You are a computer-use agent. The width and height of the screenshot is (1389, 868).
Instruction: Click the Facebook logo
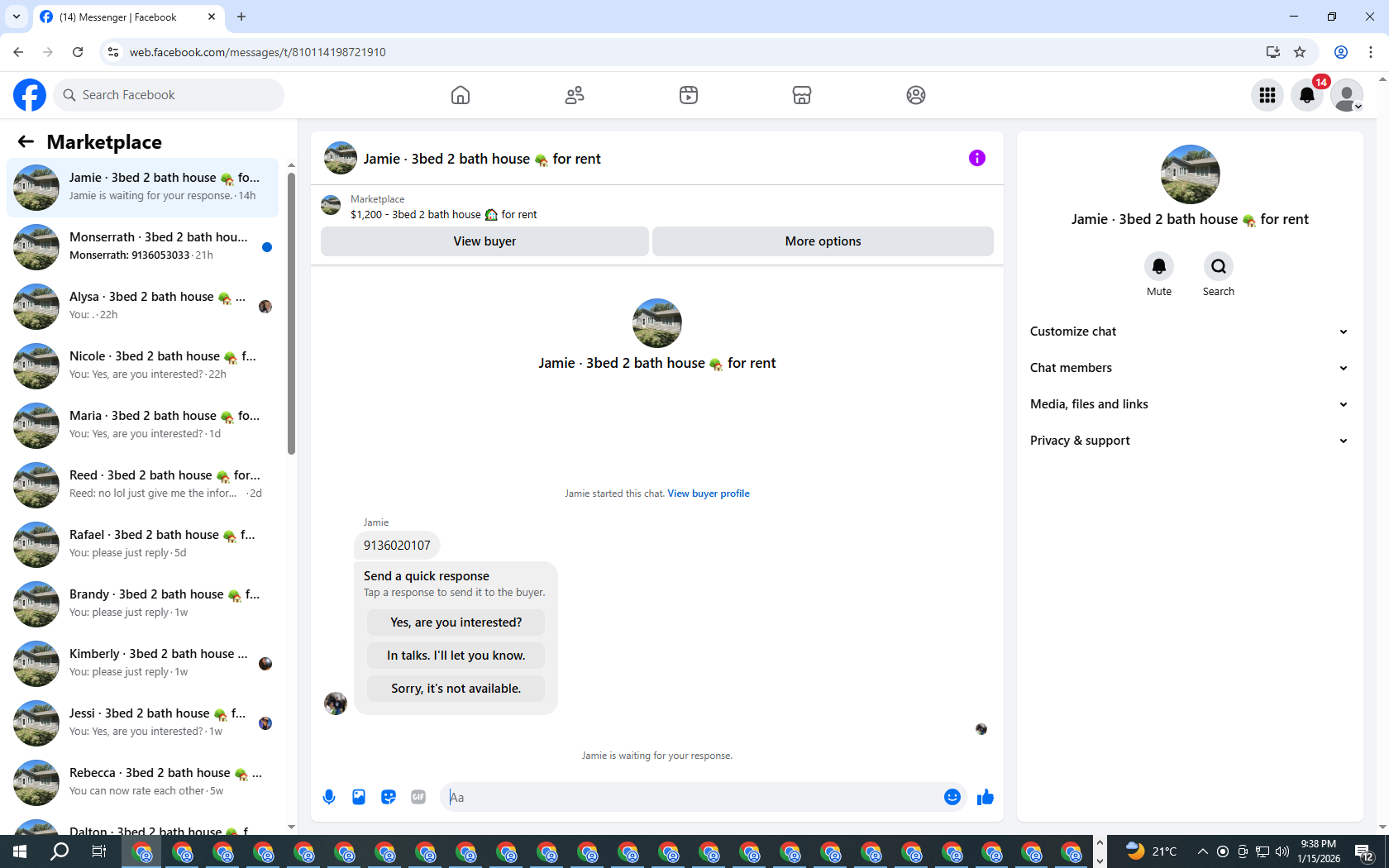coord(30,95)
